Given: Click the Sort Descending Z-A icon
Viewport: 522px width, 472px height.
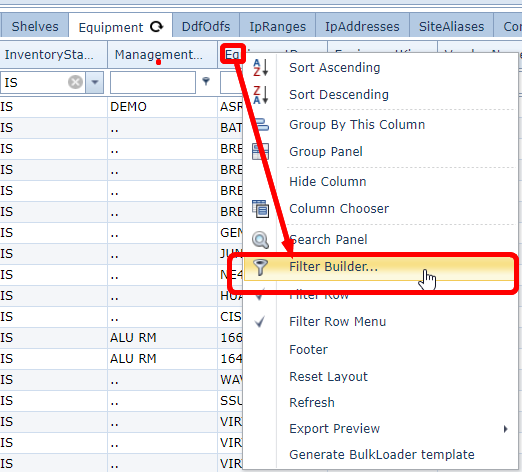Looking at the screenshot, I should [260, 95].
